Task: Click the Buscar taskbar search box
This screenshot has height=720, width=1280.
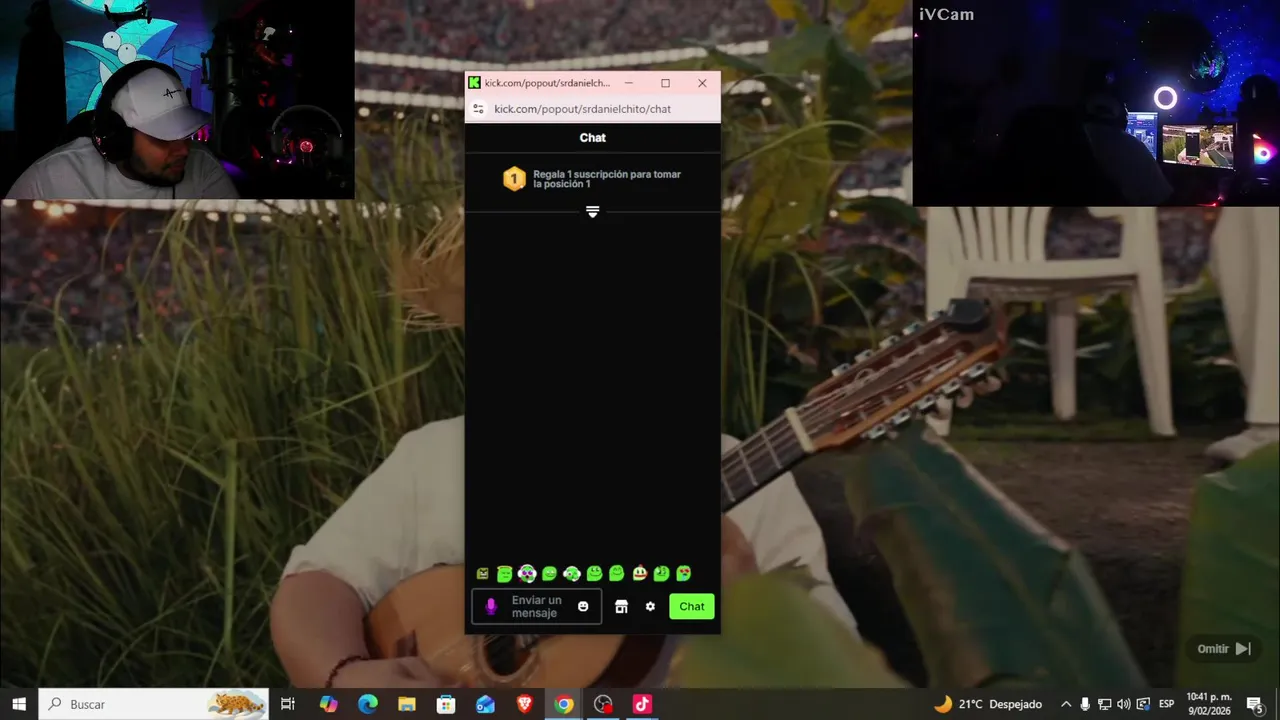Action: point(154,704)
